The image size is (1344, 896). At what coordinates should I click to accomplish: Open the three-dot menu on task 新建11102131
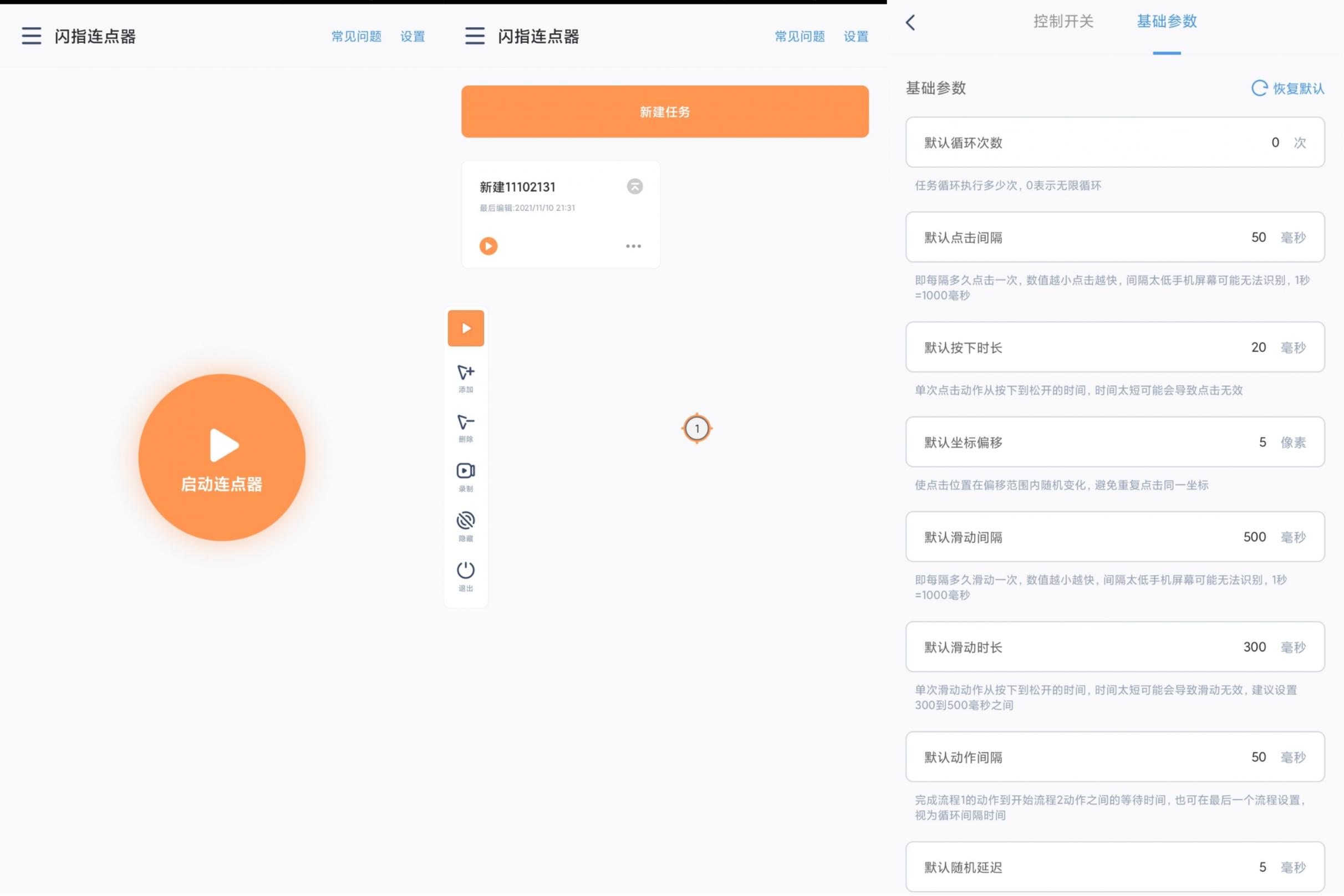pos(633,246)
